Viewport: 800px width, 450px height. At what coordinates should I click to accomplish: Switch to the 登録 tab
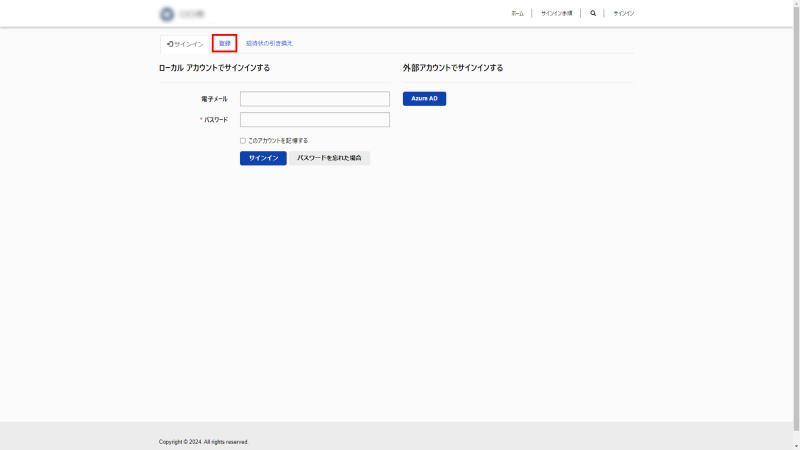225,44
